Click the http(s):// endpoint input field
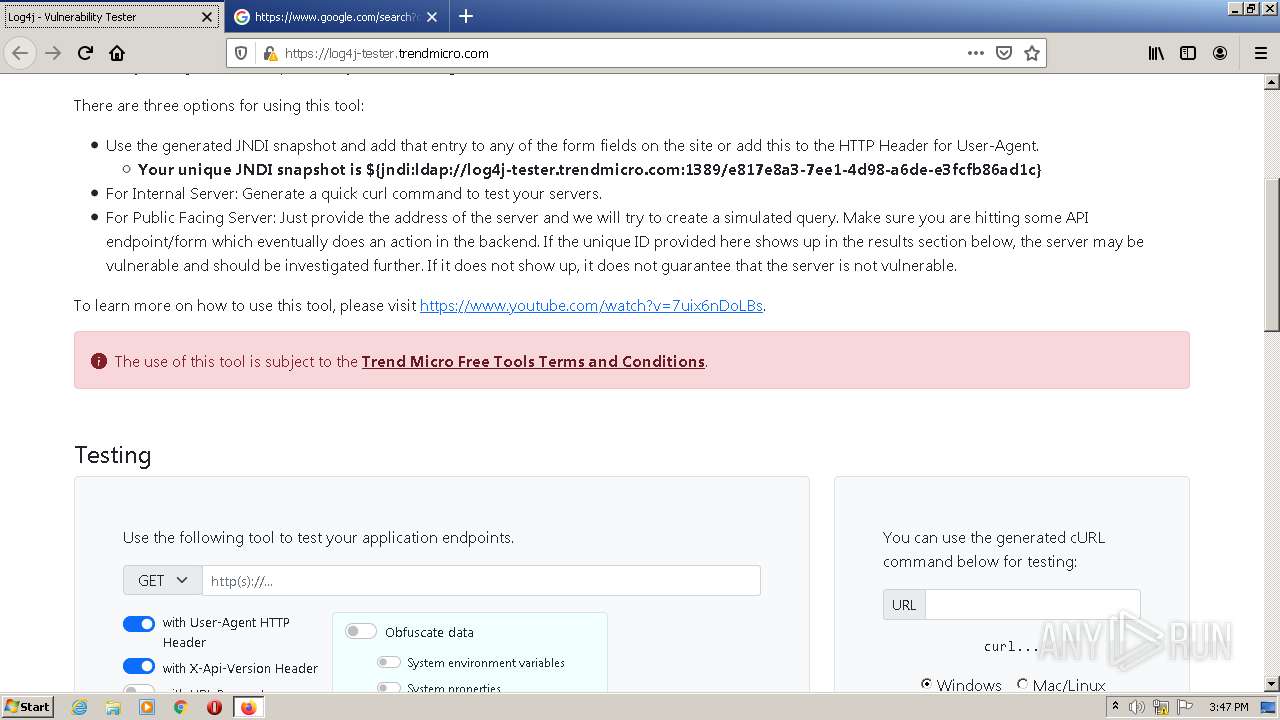This screenshot has width=1280, height=720. point(481,581)
